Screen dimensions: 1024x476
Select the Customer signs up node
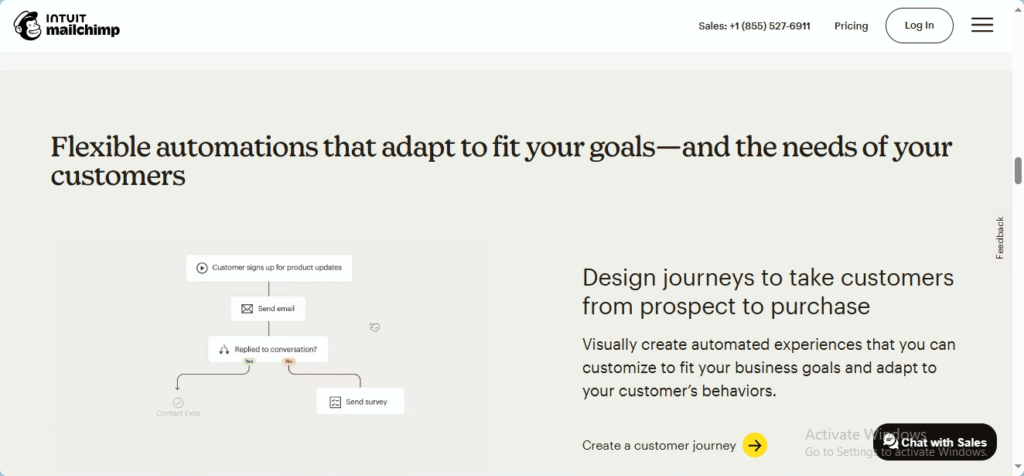click(269, 268)
